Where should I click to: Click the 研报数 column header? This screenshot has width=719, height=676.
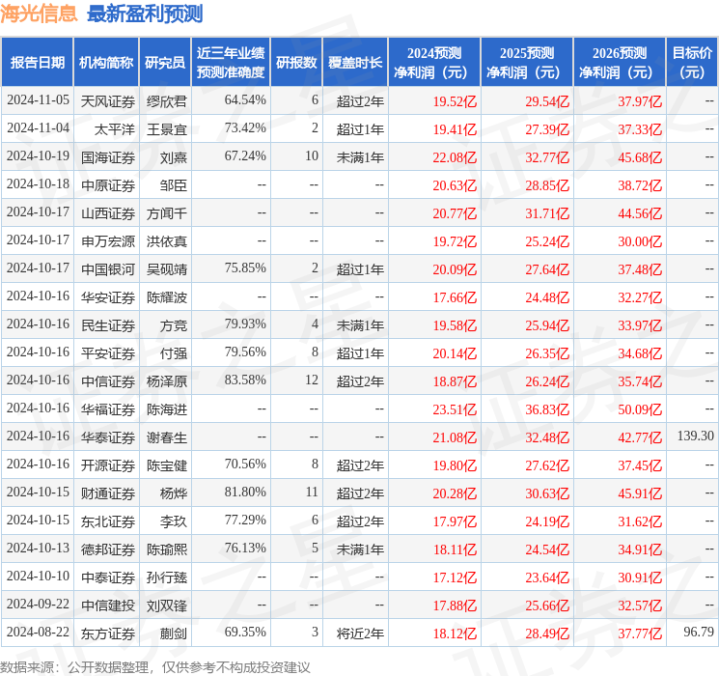tap(296, 62)
